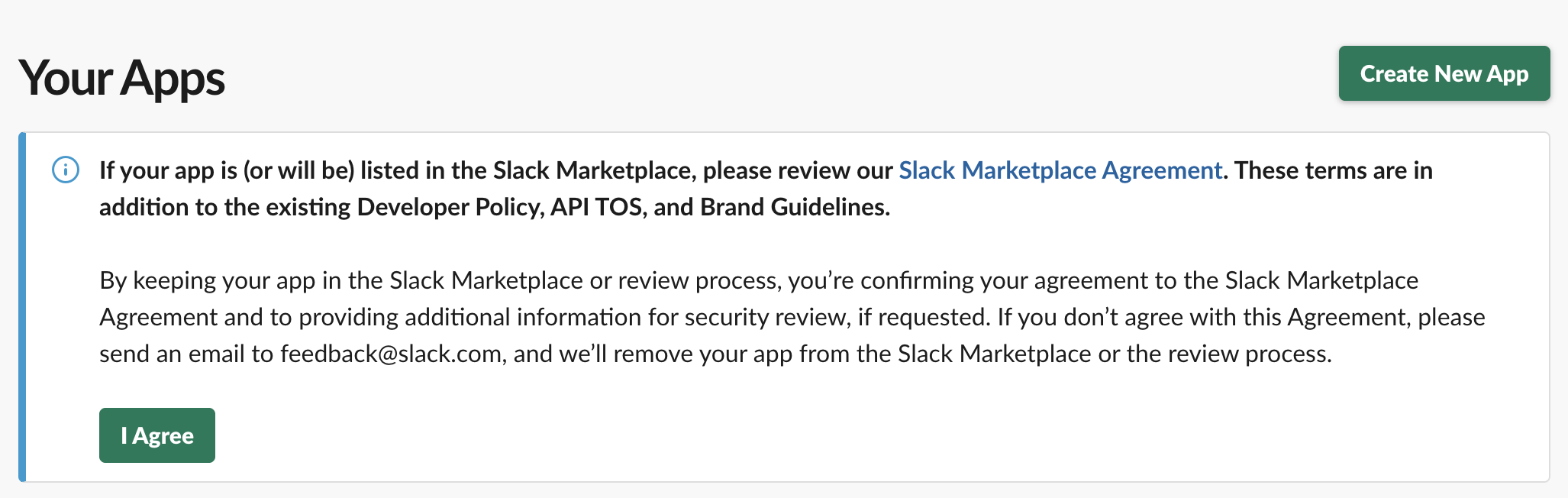Screen dimensions: 1568x498
Task: Click the phrase 'we'll remove your app'
Action: (x=676, y=354)
